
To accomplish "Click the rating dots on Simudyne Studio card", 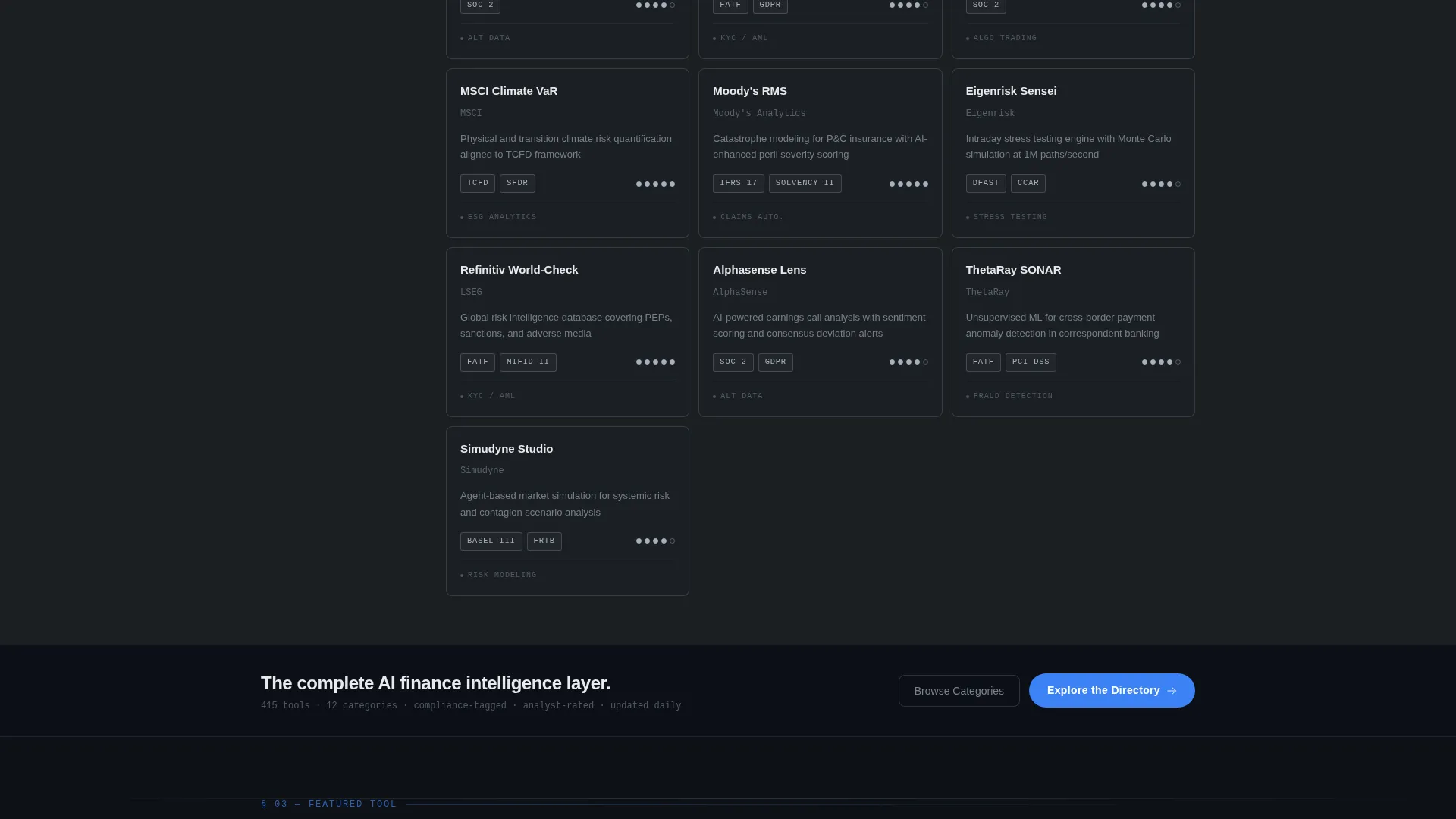I will point(655,541).
